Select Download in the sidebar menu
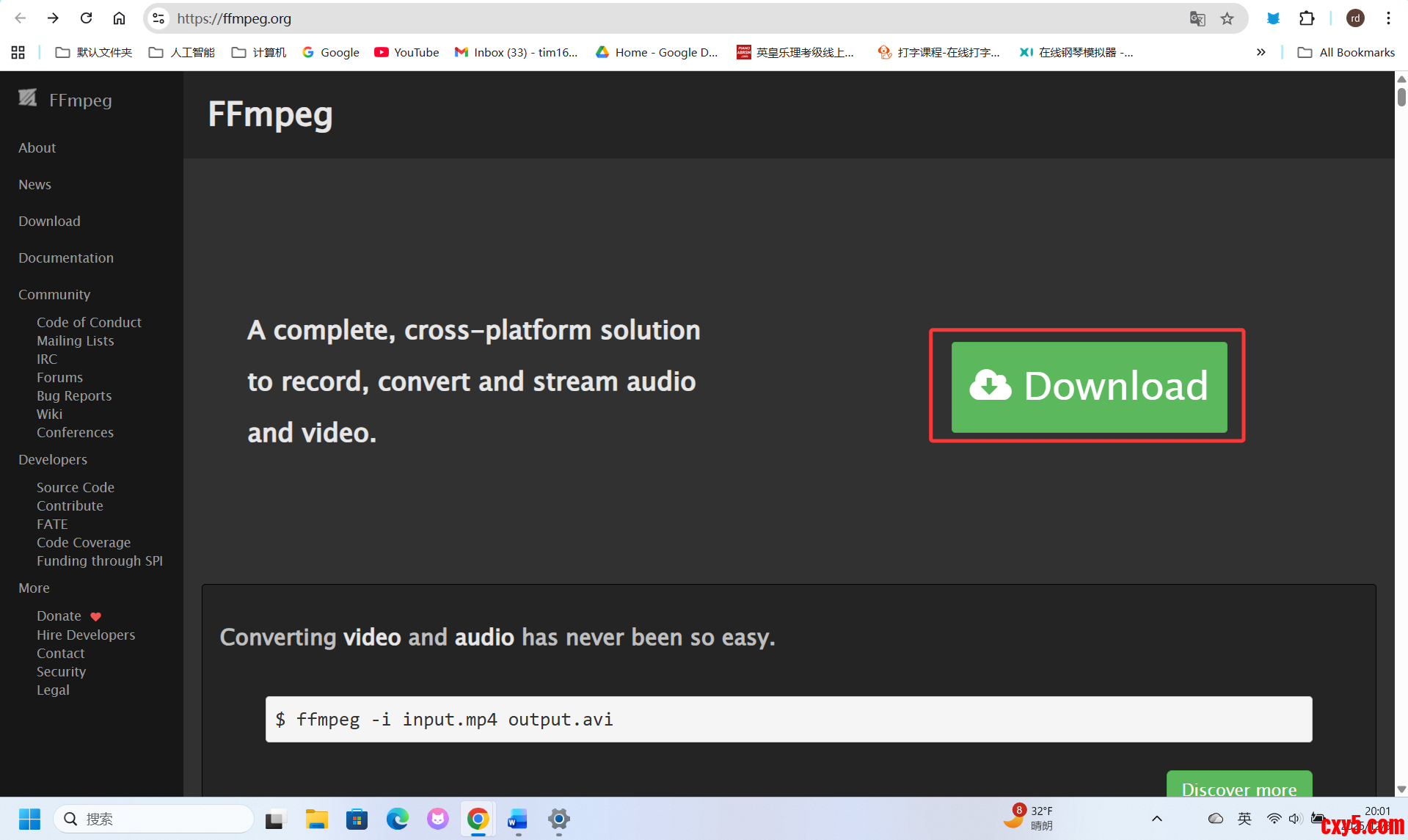The width and height of the screenshot is (1408, 840). [x=49, y=221]
